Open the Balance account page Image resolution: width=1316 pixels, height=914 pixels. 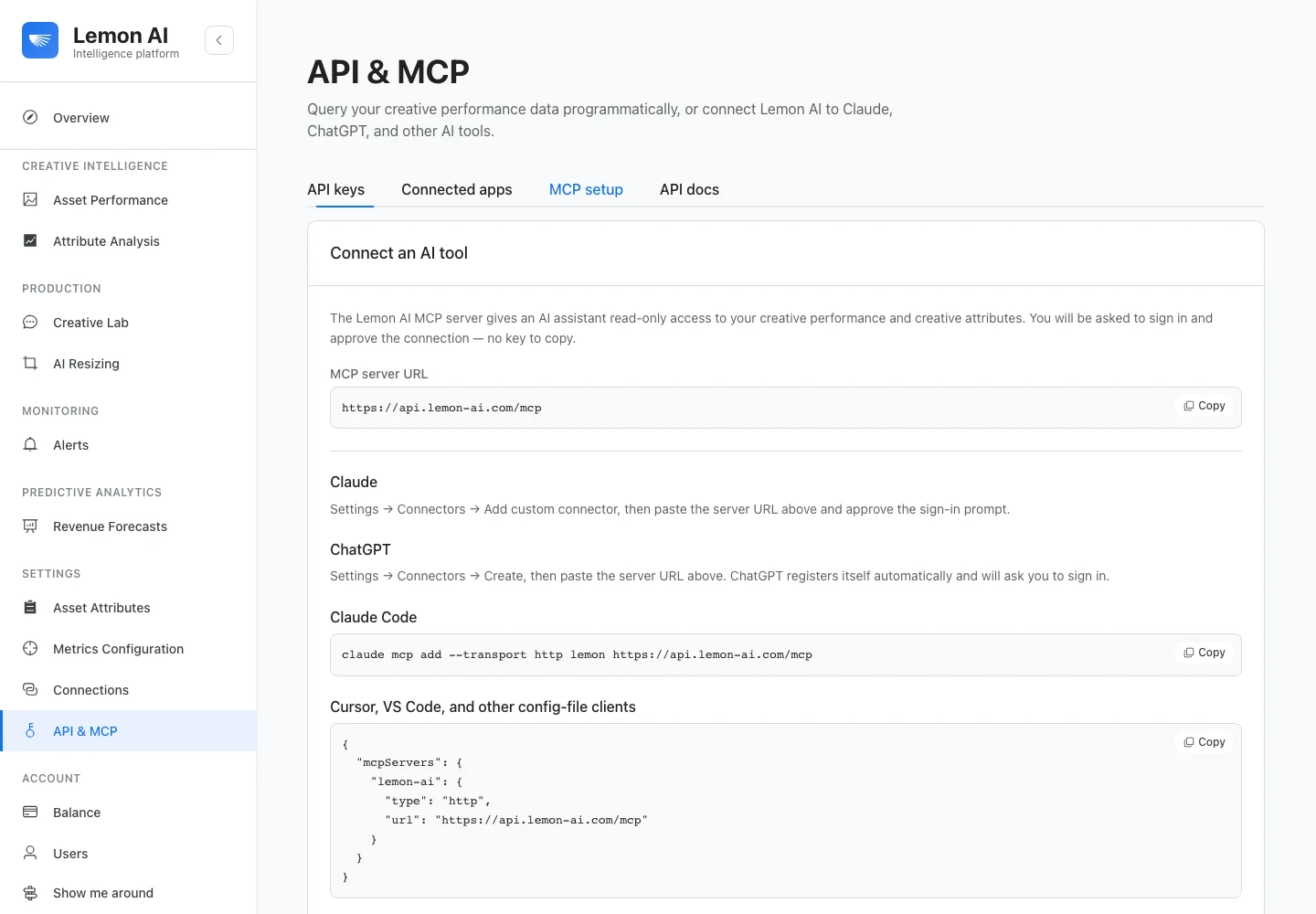click(x=128, y=812)
